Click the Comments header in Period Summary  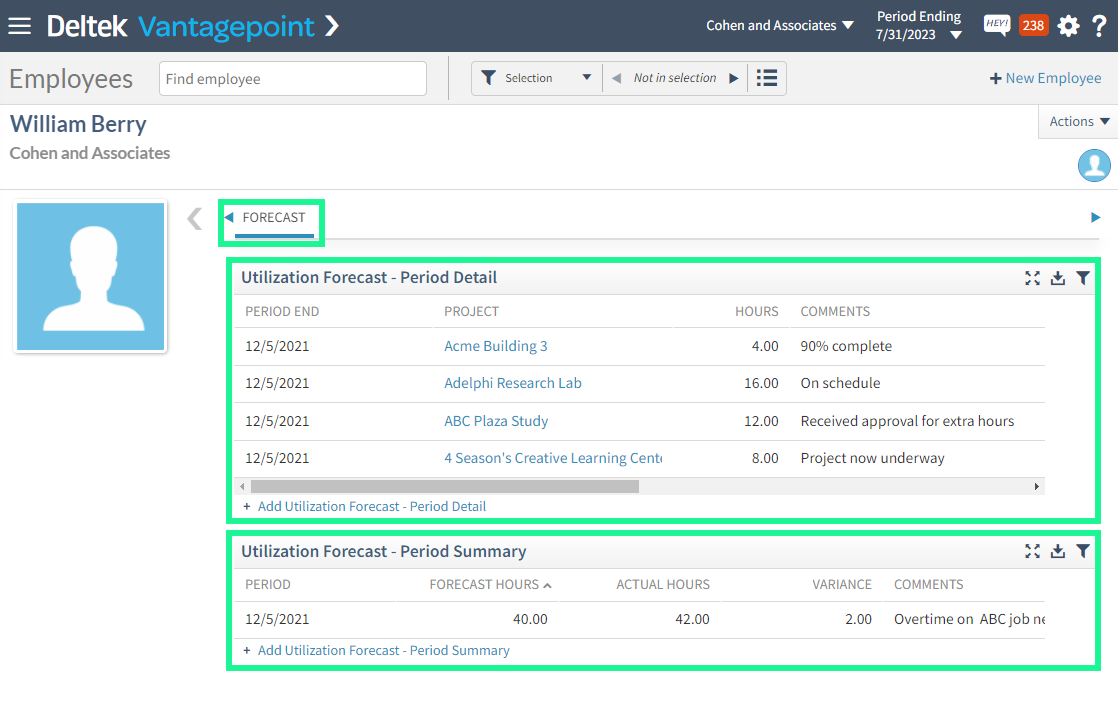pyautogui.click(x=928, y=584)
